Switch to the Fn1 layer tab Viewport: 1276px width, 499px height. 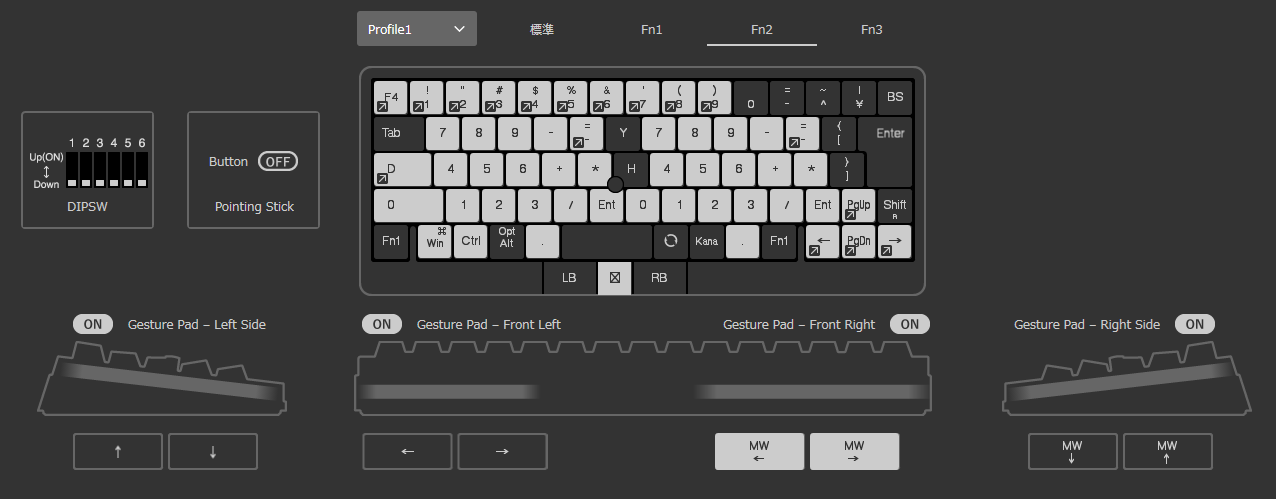(652, 29)
